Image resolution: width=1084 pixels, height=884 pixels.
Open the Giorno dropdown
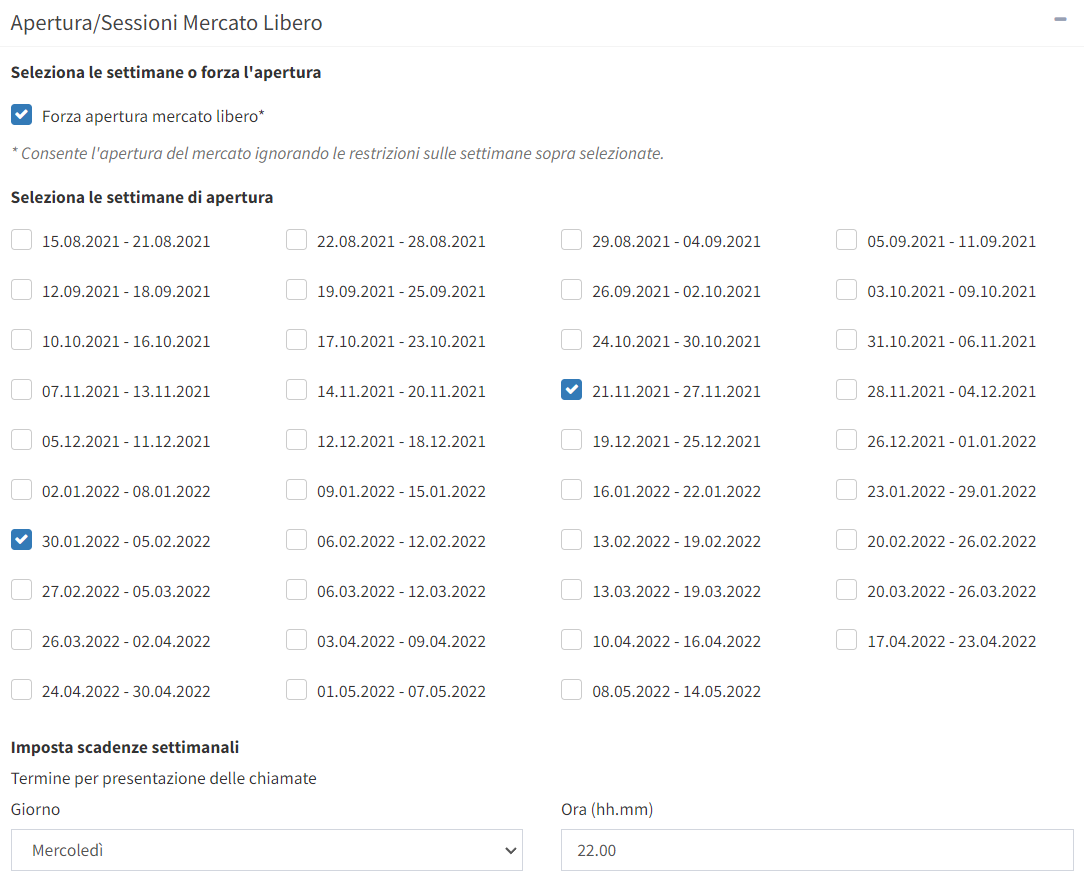pos(267,850)
